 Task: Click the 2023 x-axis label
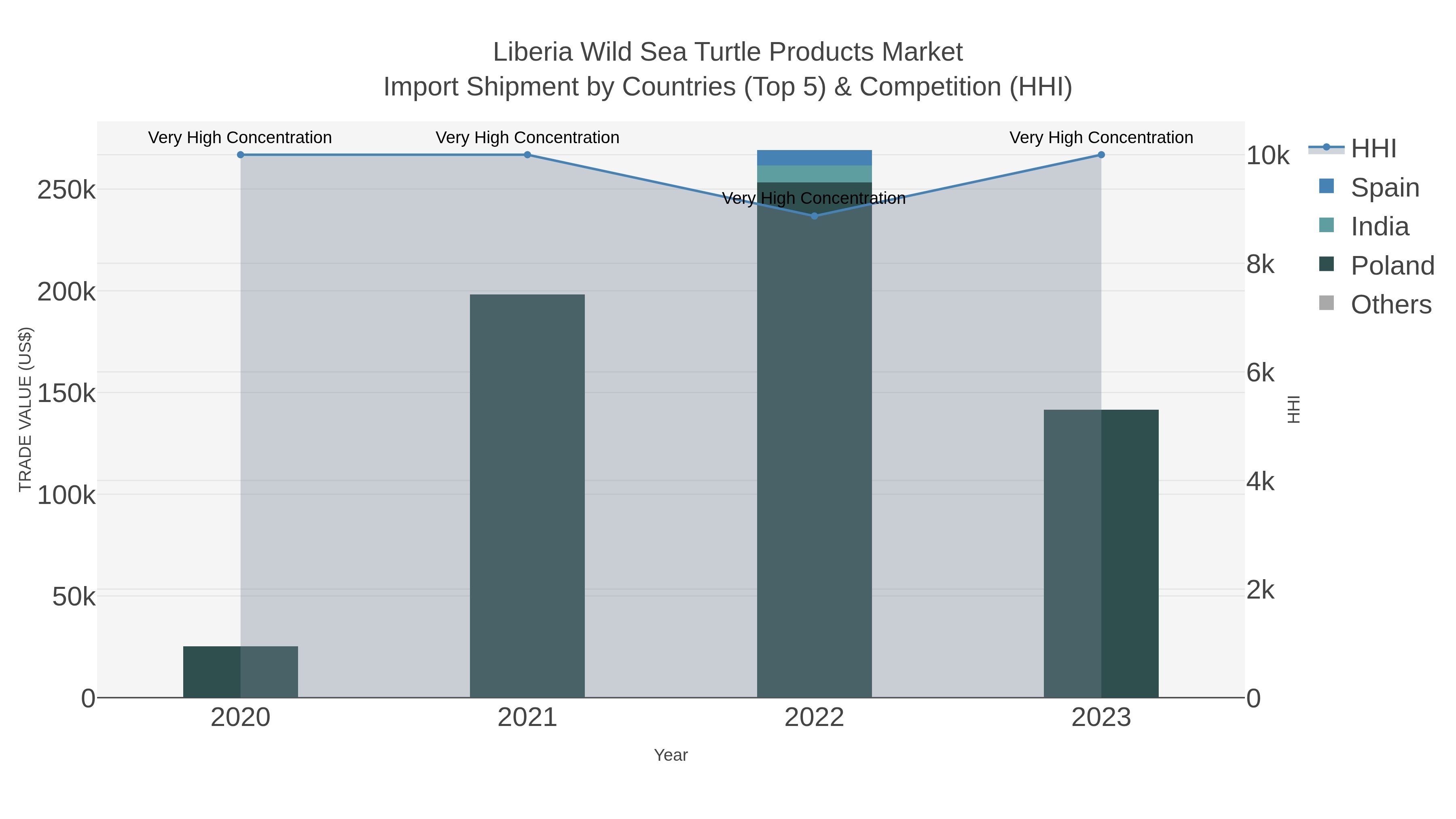(x=1101, y=718)
